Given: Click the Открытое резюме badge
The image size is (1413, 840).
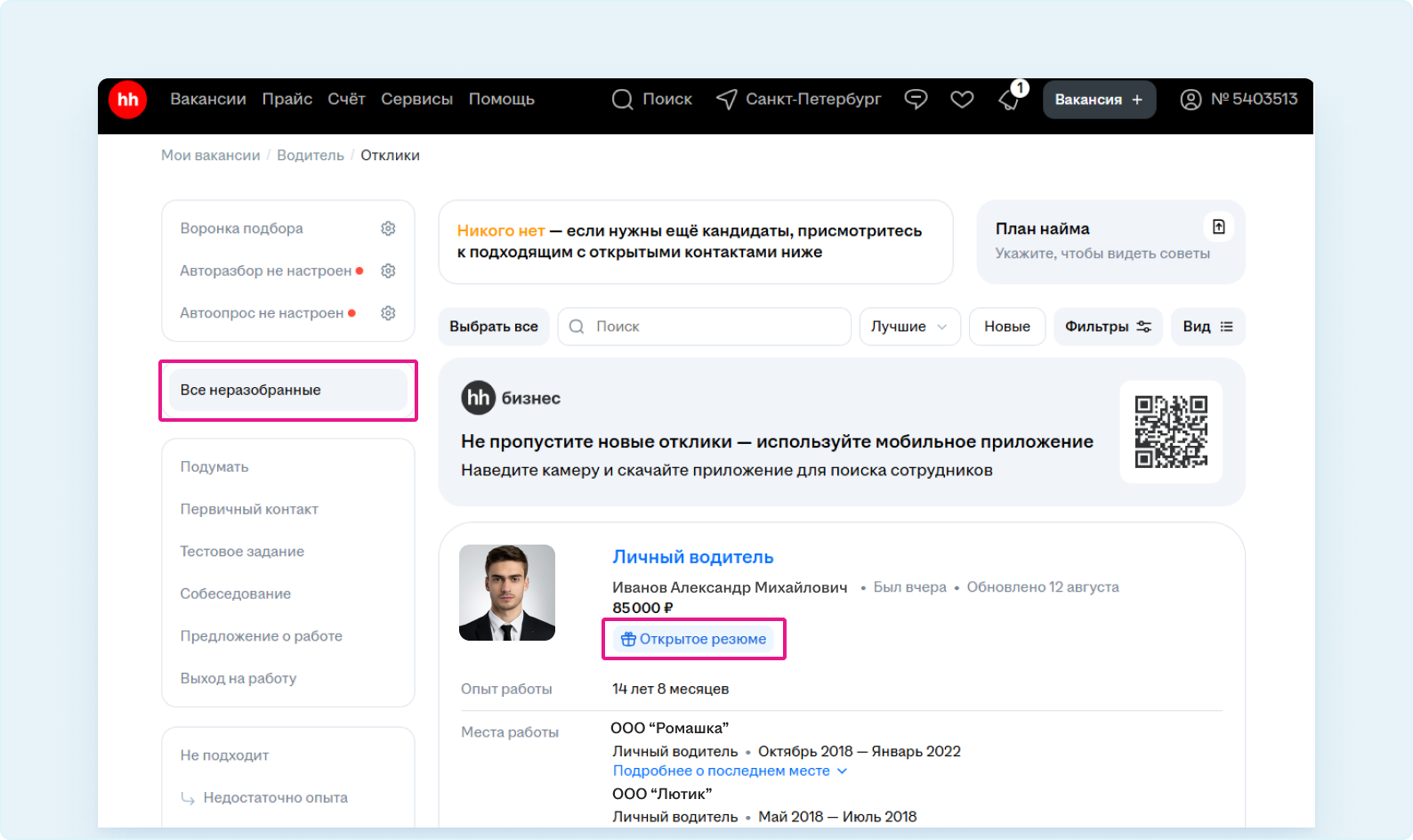Looking at the screenshot, I should click(693, 639).
